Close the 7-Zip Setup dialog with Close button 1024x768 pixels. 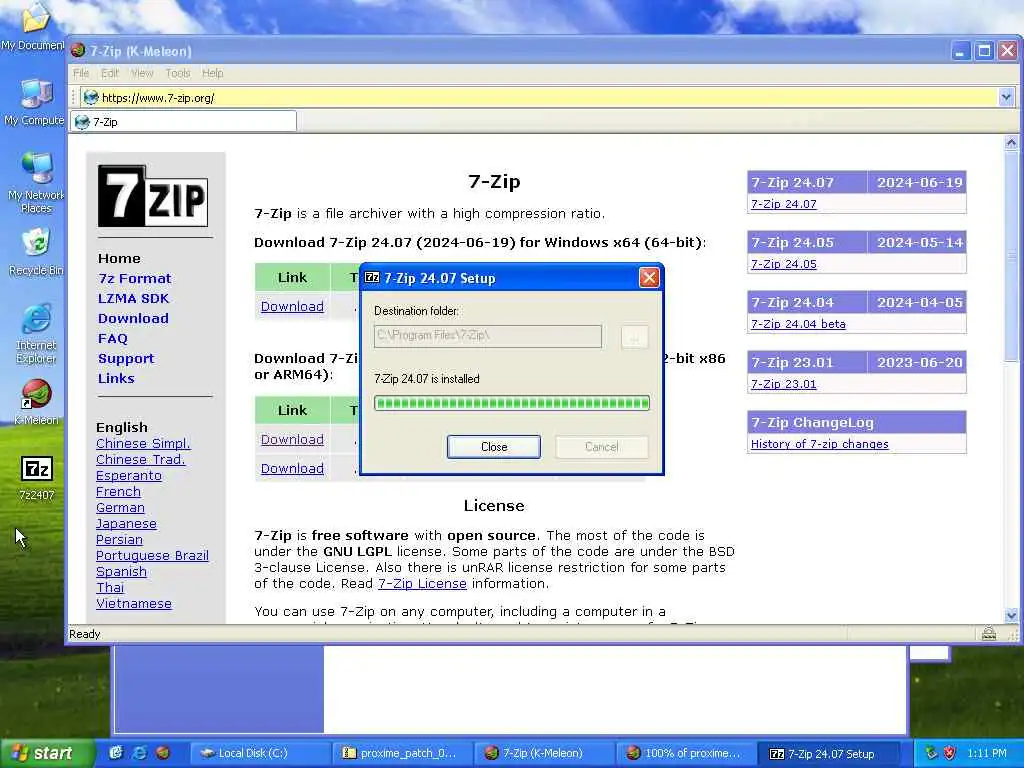click(x=494, y=447)
